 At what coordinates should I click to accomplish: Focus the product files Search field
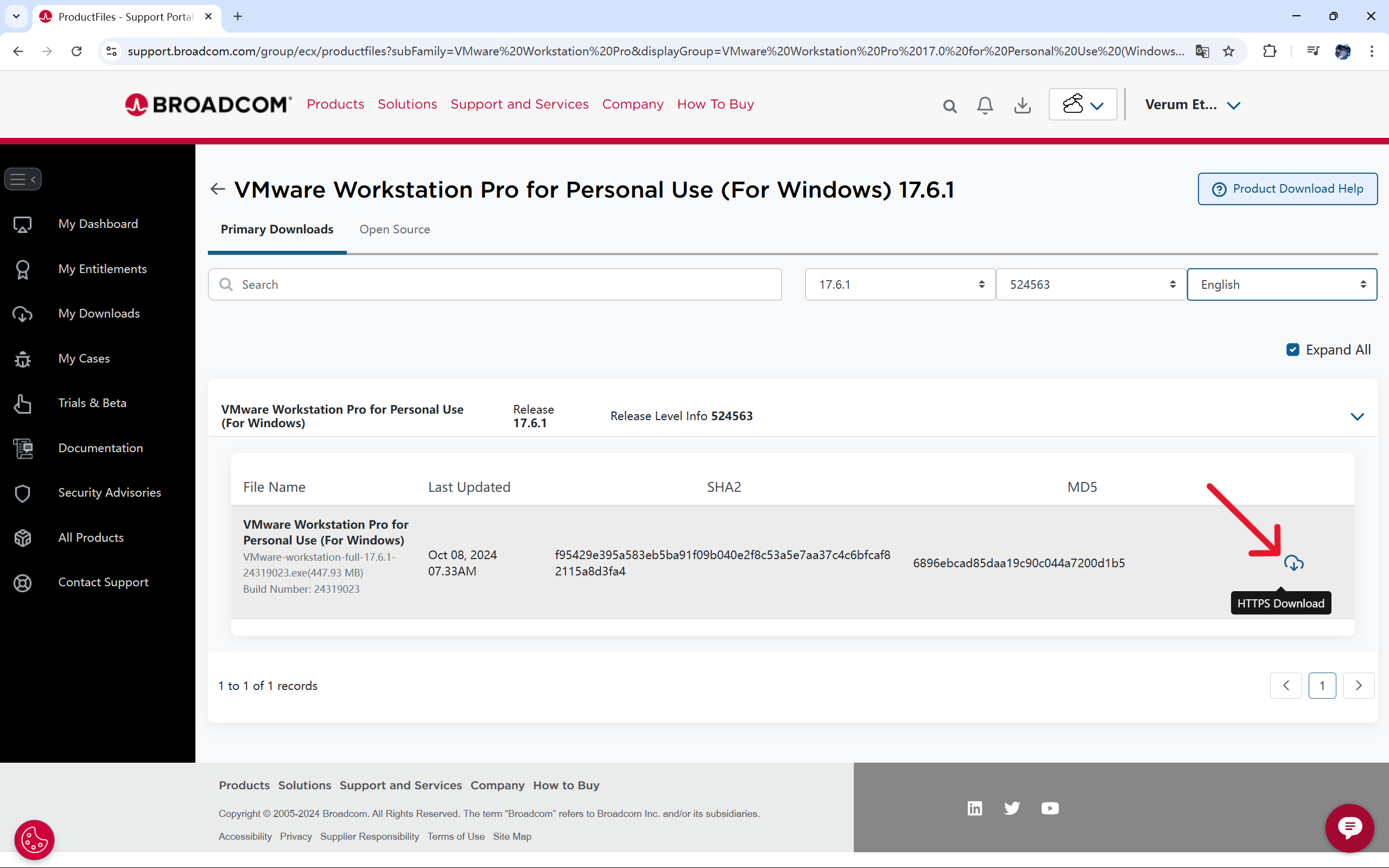tap(495, 284)
